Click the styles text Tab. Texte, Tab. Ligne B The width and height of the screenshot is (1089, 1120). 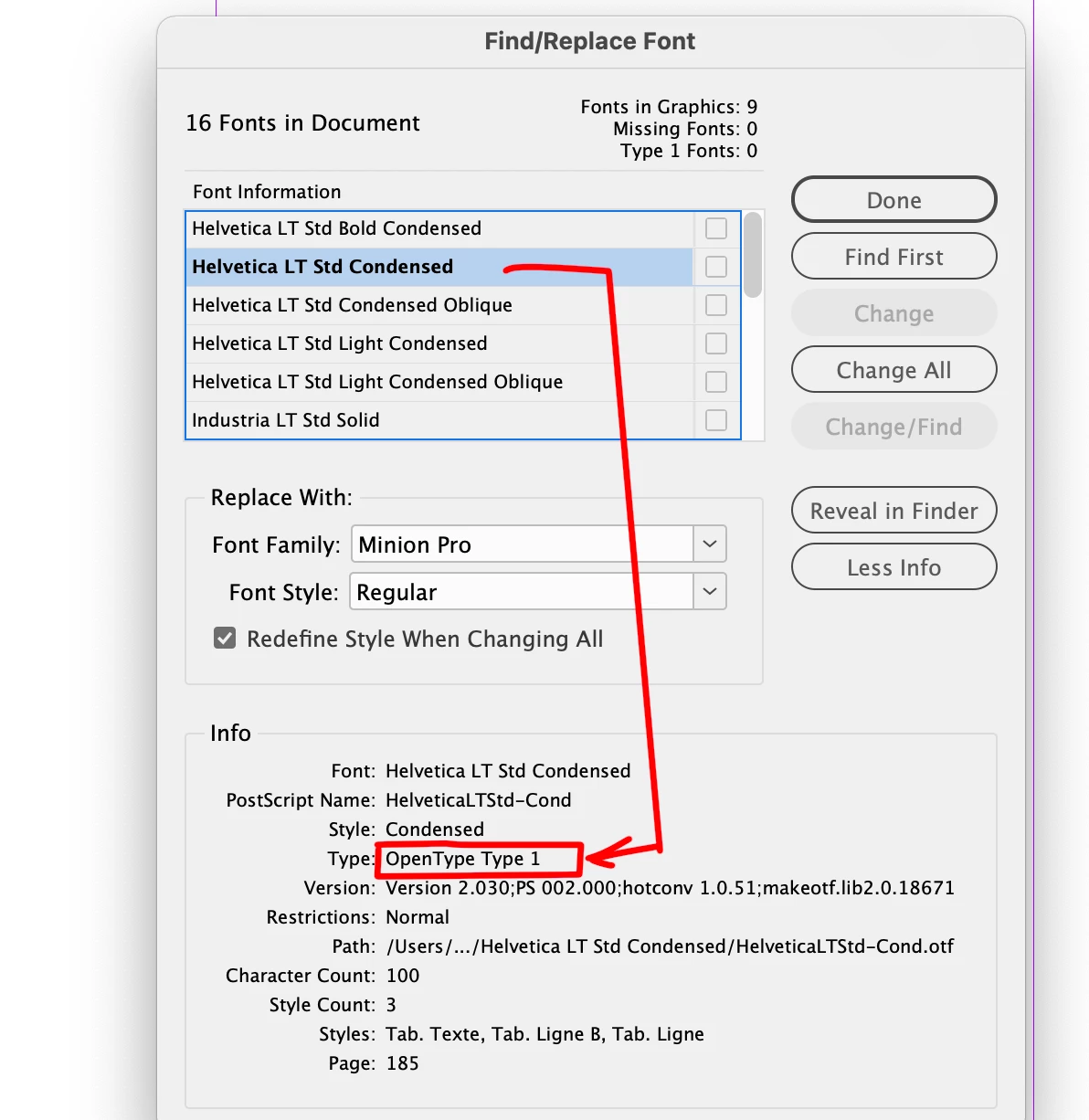point(544,1034)
